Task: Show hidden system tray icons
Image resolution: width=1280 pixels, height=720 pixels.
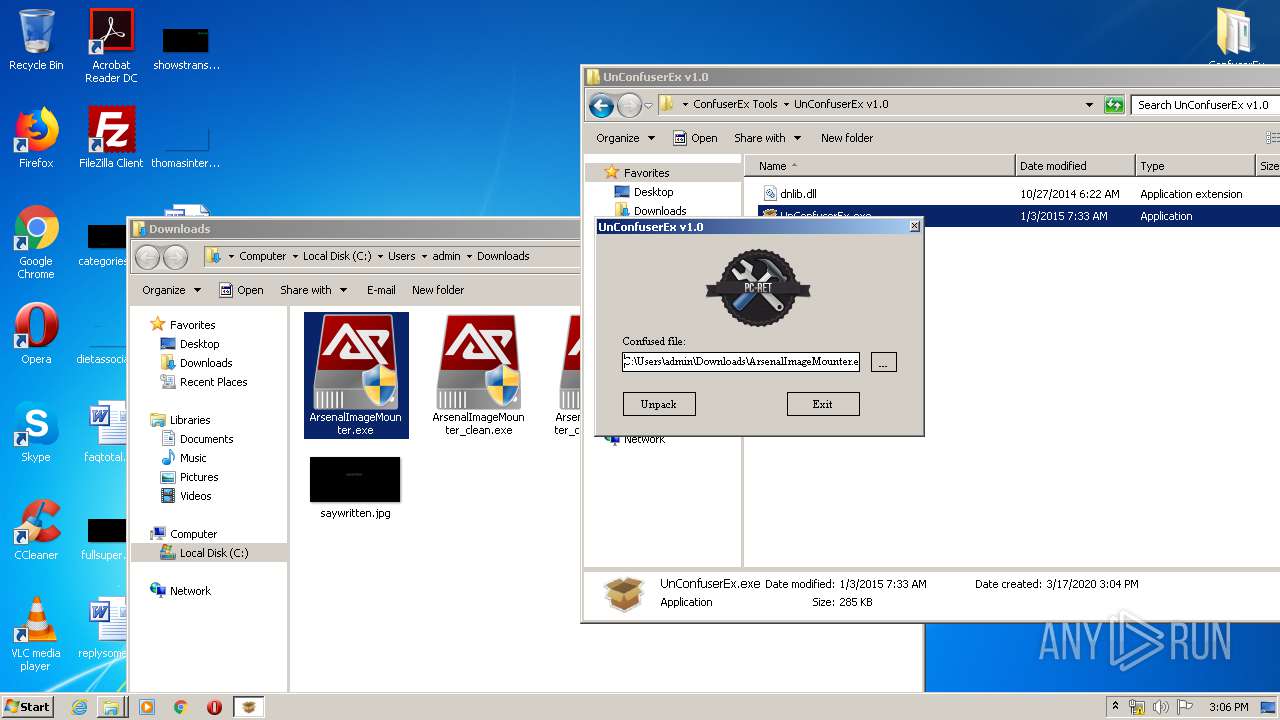Action: tap(1114, 707)
